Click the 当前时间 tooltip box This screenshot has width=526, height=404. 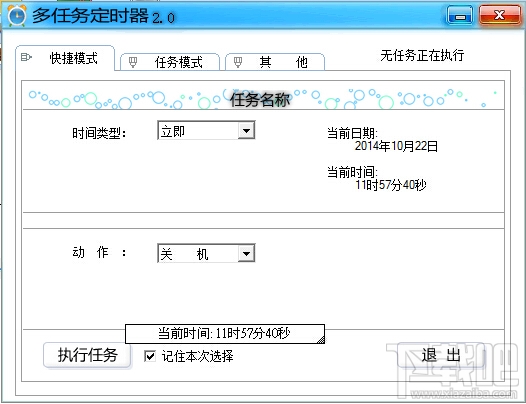[x=225, y=334]
